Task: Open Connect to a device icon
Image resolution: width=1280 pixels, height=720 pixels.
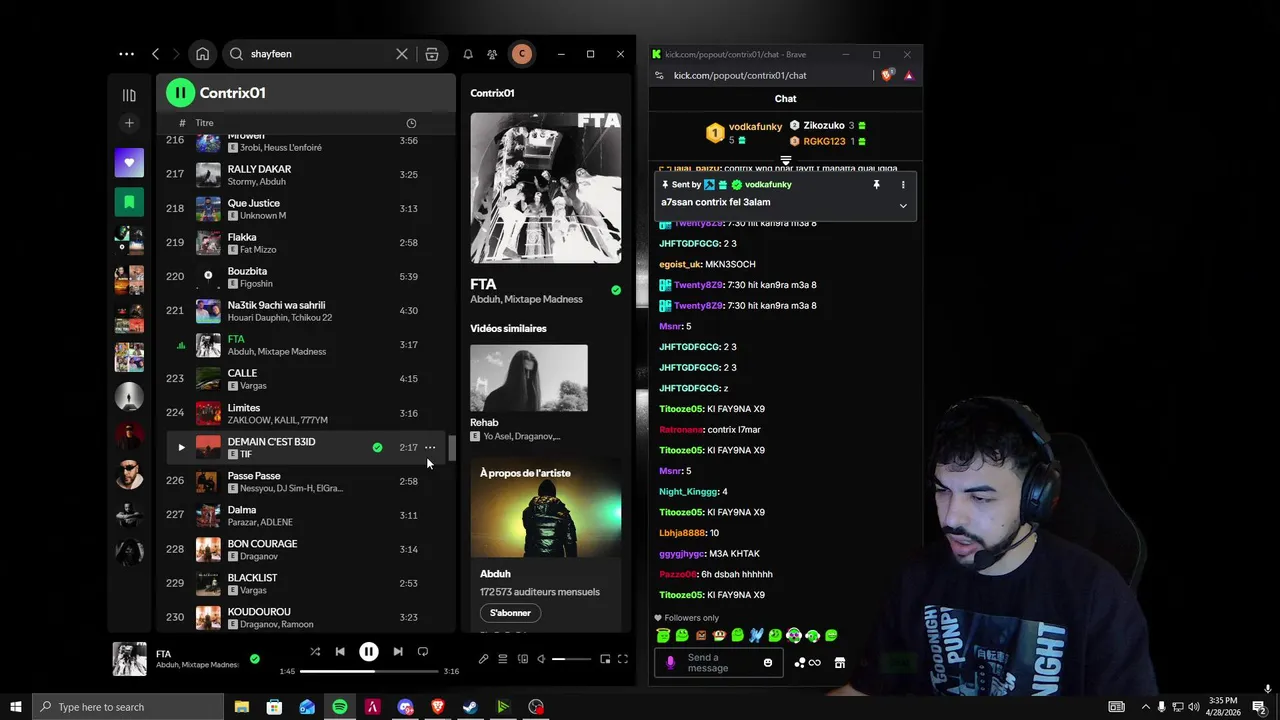Action: click(x=523, y=659)
